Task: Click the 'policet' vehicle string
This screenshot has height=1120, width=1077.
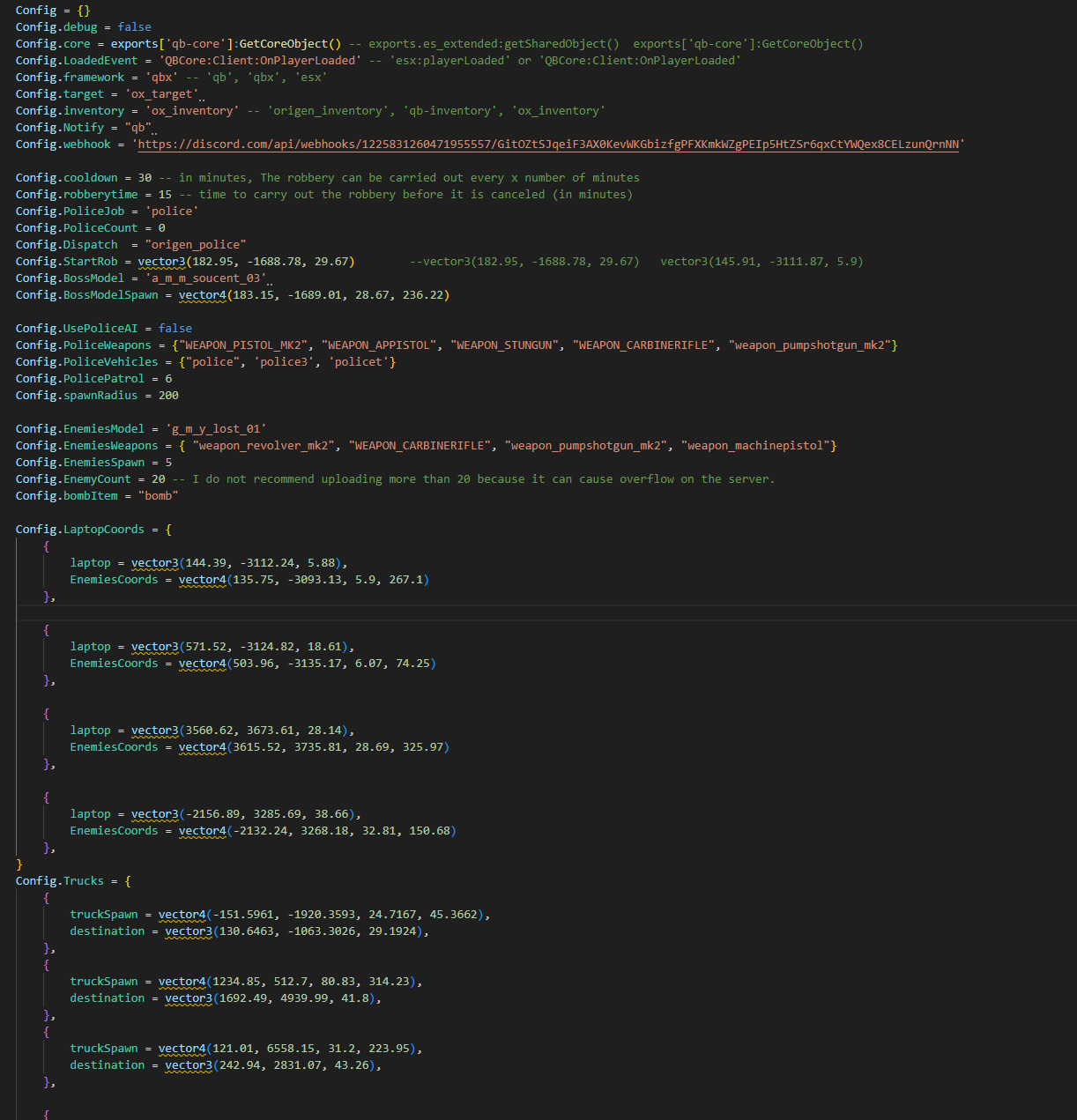Action: point(359,362)
